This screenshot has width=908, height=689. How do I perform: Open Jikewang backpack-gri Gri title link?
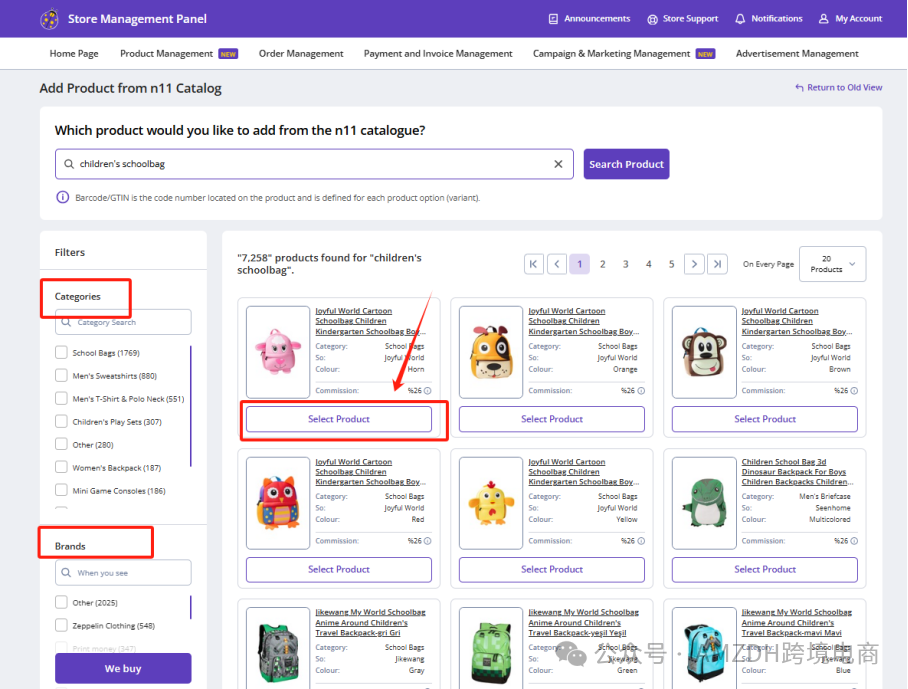pos(371,622)
